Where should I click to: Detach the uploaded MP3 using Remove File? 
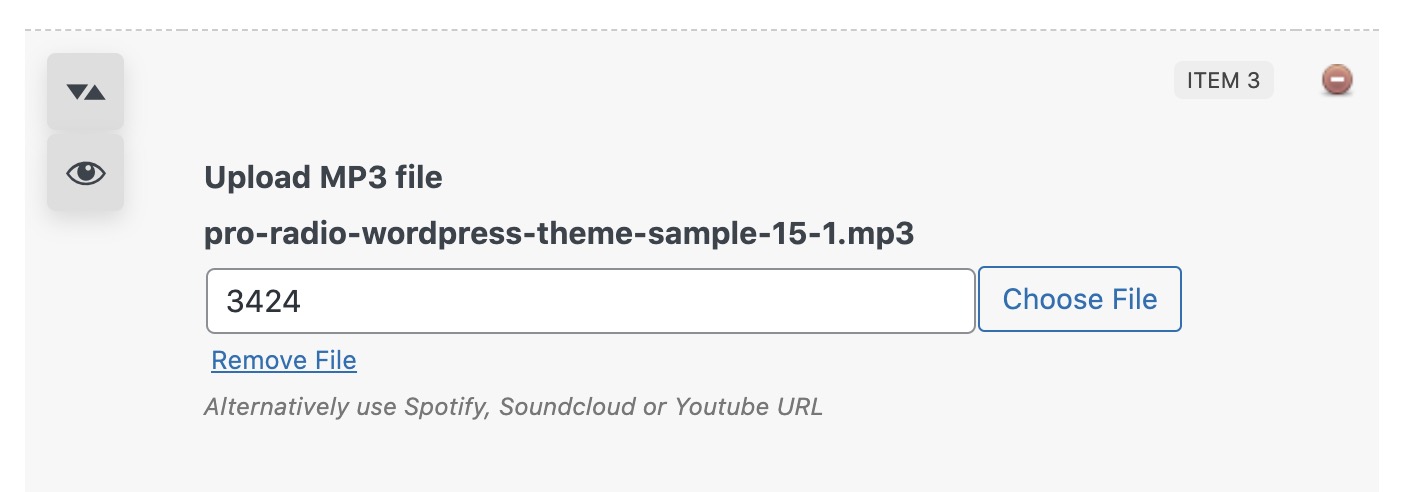pos(284,360)
